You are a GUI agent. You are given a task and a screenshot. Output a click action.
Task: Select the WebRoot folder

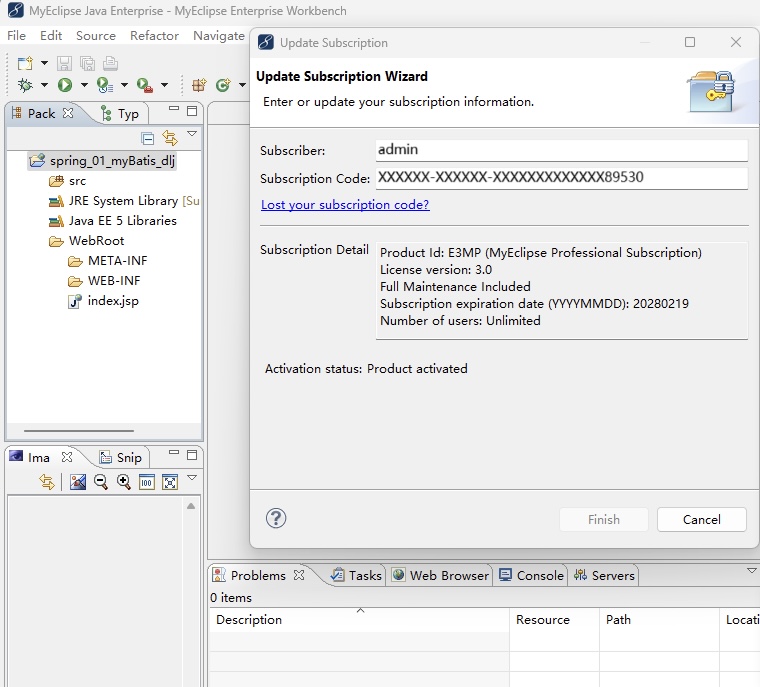point(87,240)
